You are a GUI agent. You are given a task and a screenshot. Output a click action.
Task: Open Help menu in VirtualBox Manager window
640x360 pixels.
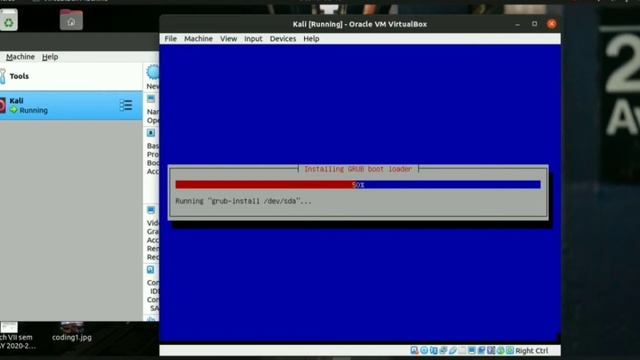pos(50,57)
